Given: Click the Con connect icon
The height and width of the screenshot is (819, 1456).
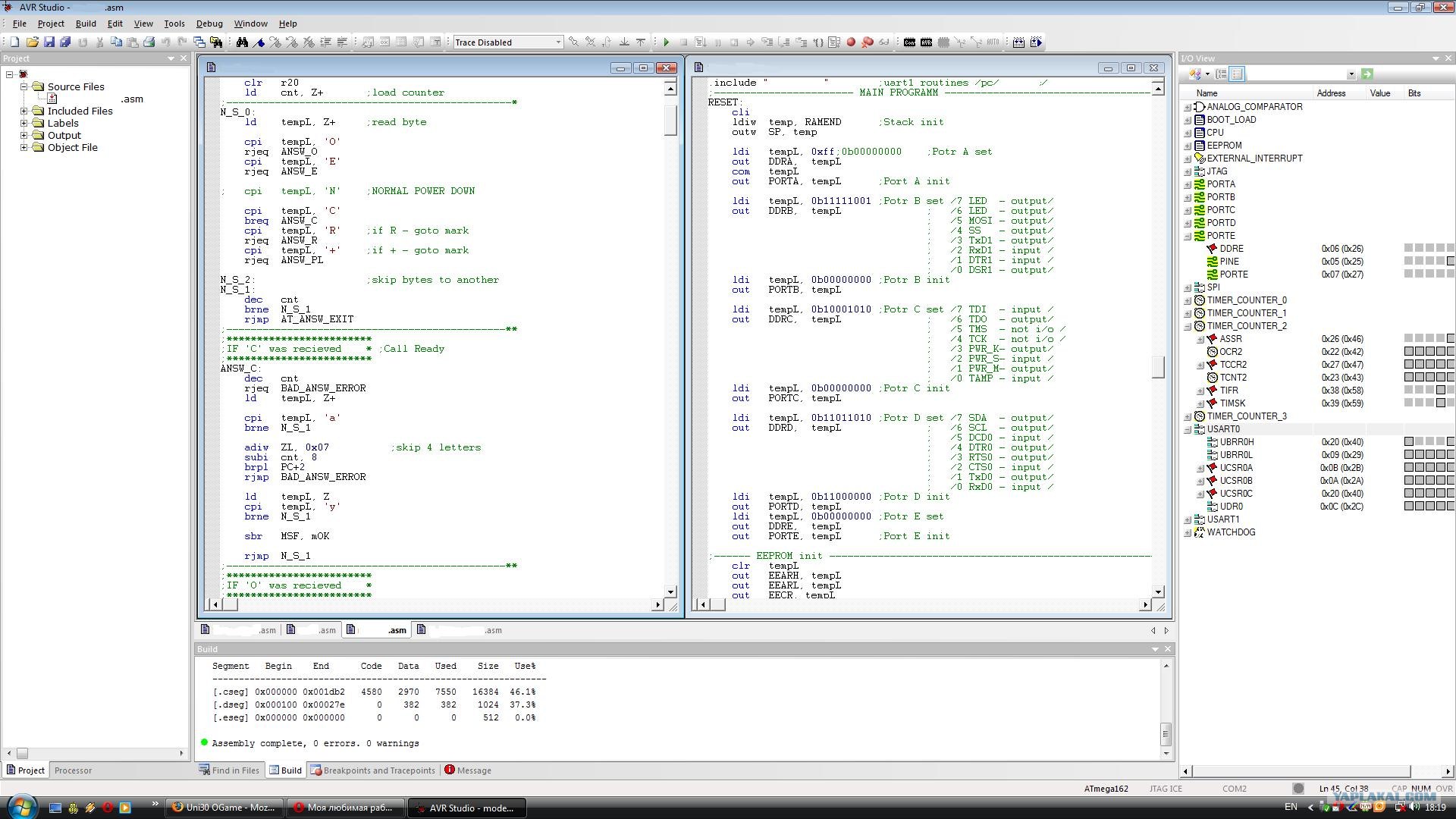Looking at the screenshot, I should tap(909, 42).
